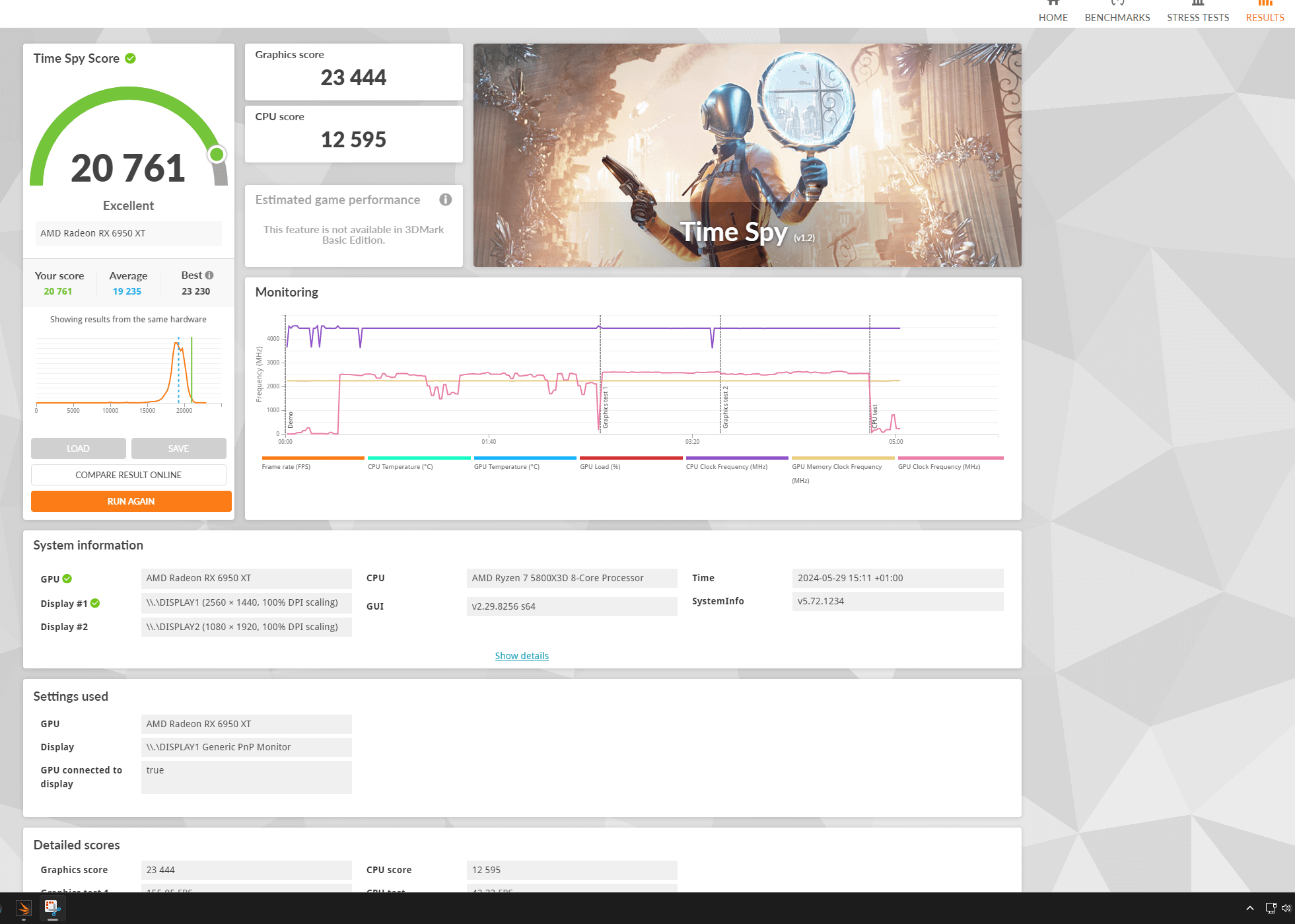Image resolution: width=1295 pixels, height=924 pixels.
Task: Click the Detailed scores CPU score 12 595
Action: pos(572,870)
